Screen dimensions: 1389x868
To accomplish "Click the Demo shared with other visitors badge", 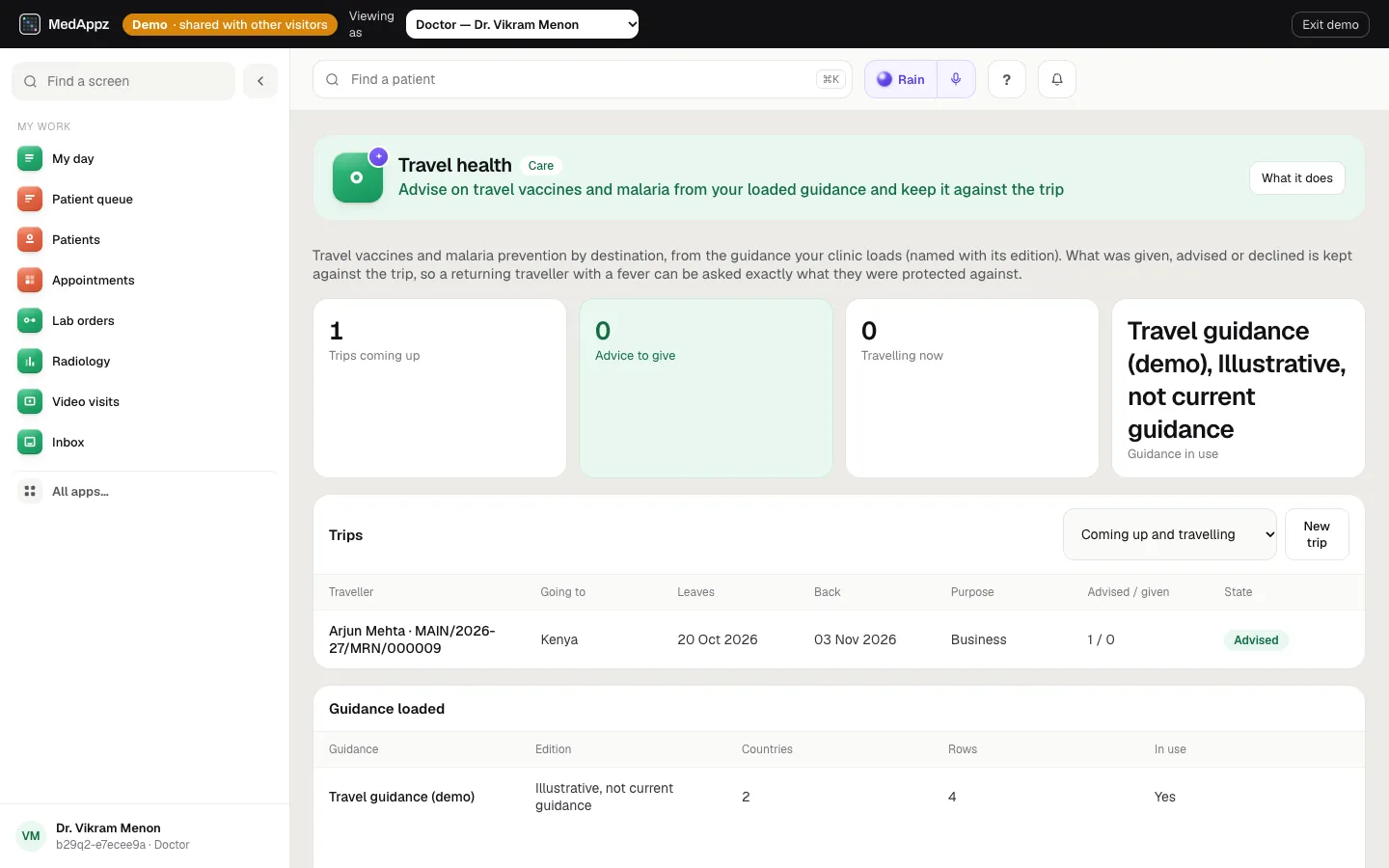I will coord(230,24).
